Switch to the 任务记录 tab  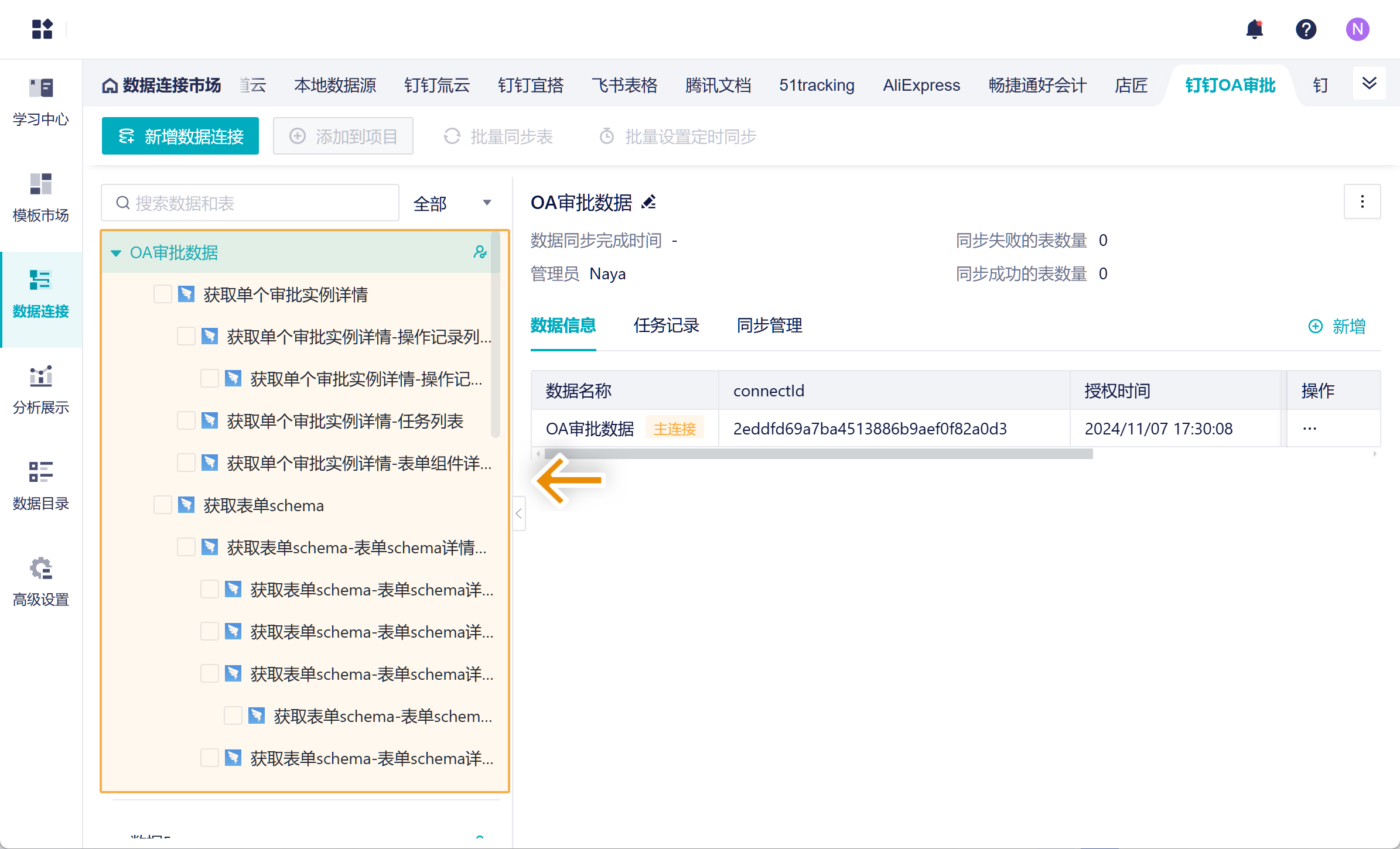(x=666, y=326)
